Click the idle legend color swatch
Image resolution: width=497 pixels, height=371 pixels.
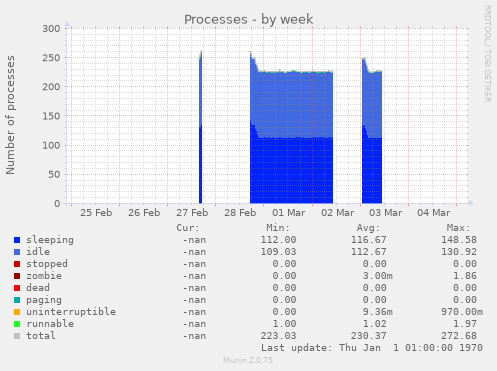[x=17, y=252]
